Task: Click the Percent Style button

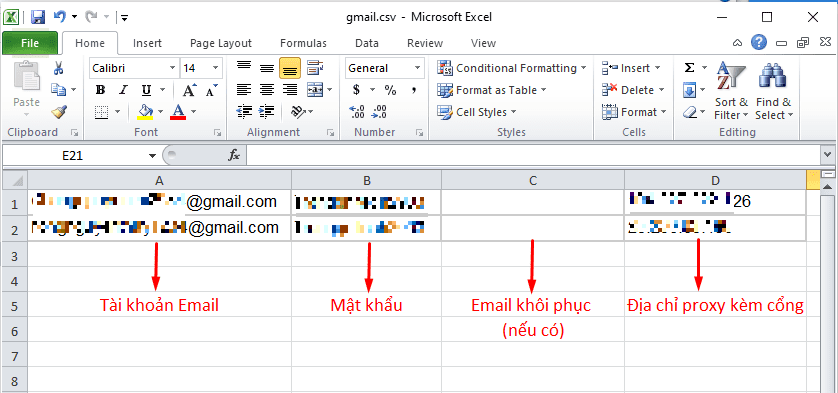Action: (x=390, y=90)
